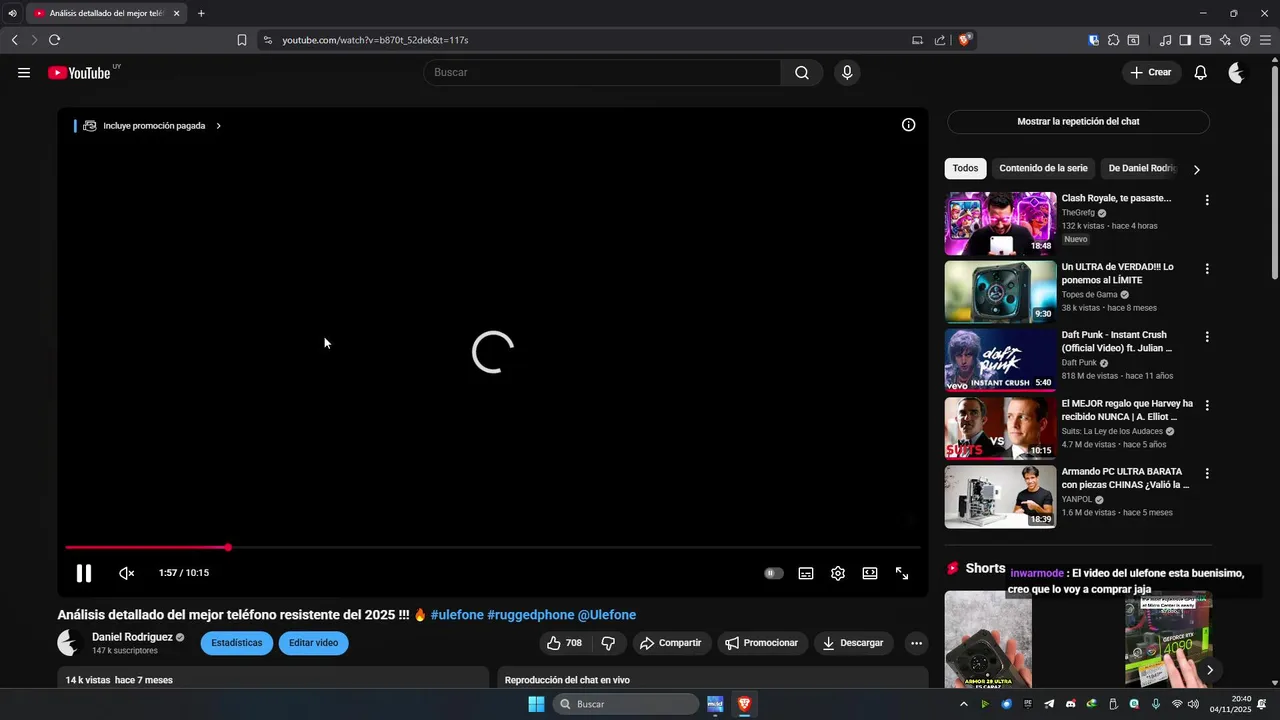Click the Daniel Rodriguez channel avatar
The image size is (1280, 720).
69,643
